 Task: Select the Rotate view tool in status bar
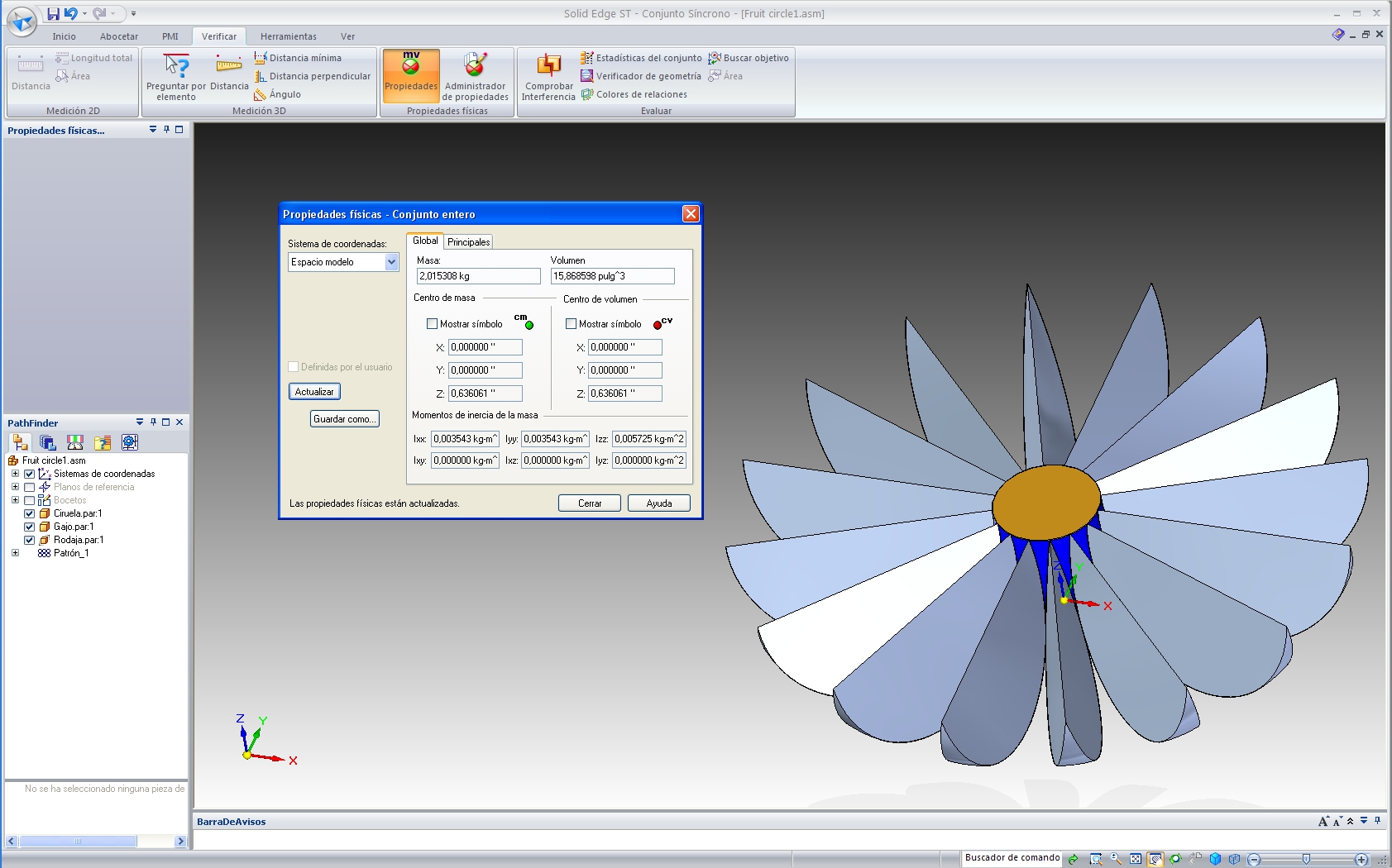[x=1175, y=859]
